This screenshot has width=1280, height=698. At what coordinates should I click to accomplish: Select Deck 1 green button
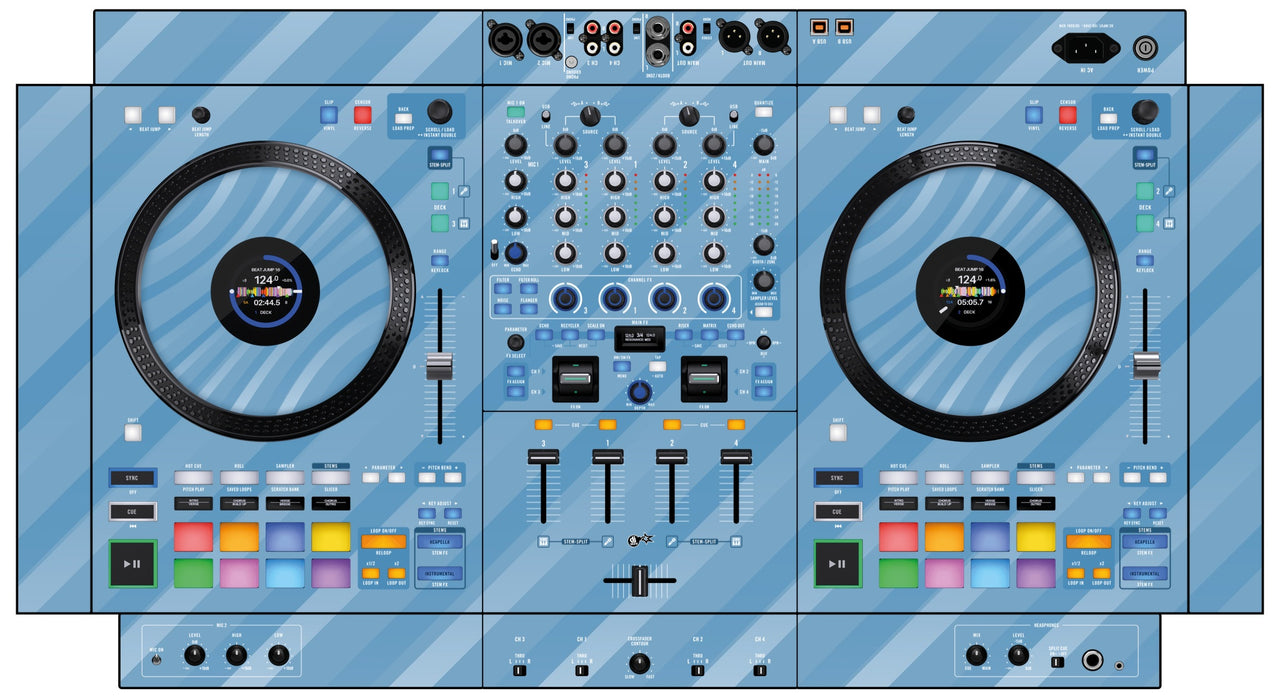coord(440,191)
